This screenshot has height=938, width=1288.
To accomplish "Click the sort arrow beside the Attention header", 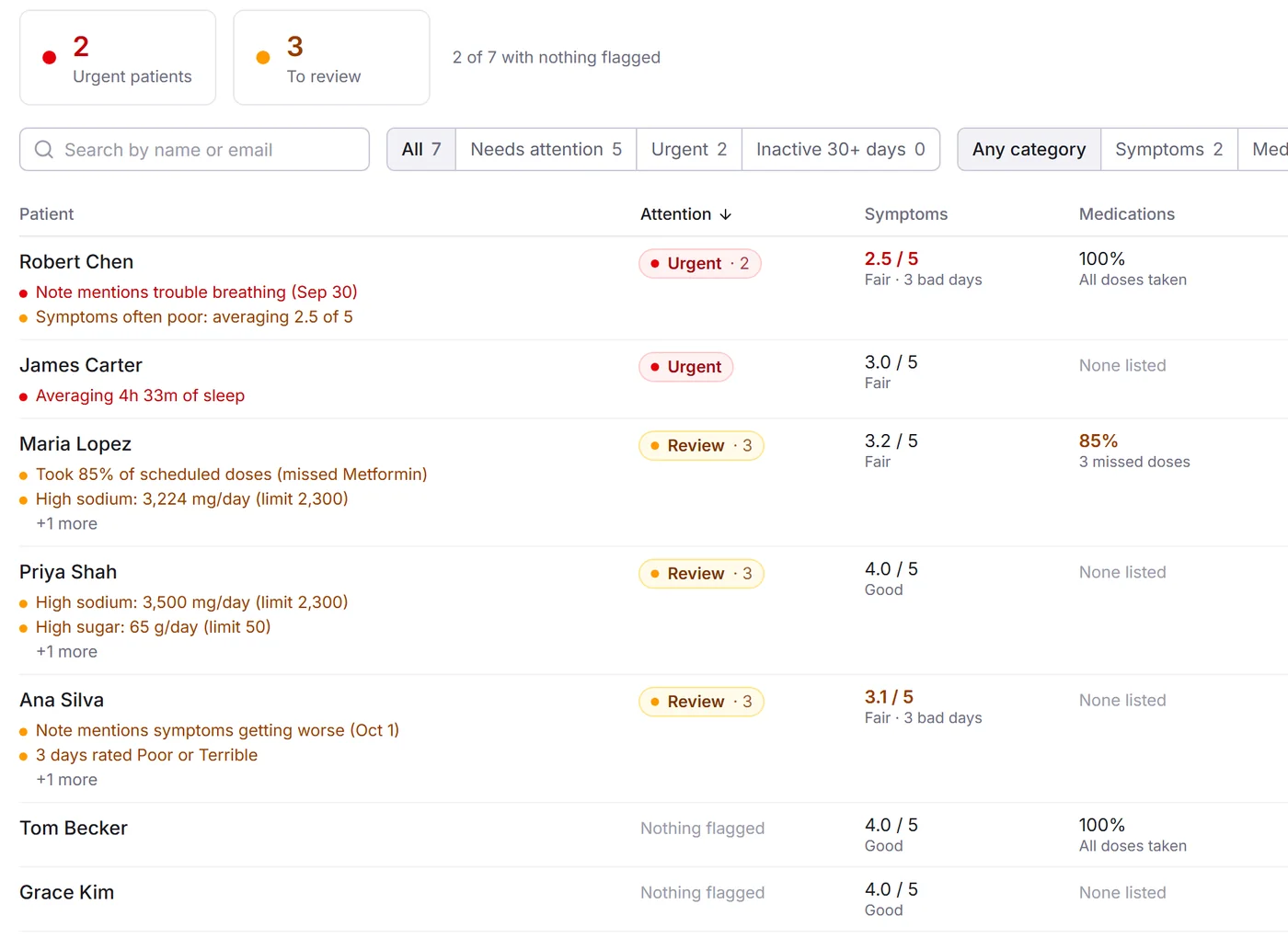I will coord(726,214).
